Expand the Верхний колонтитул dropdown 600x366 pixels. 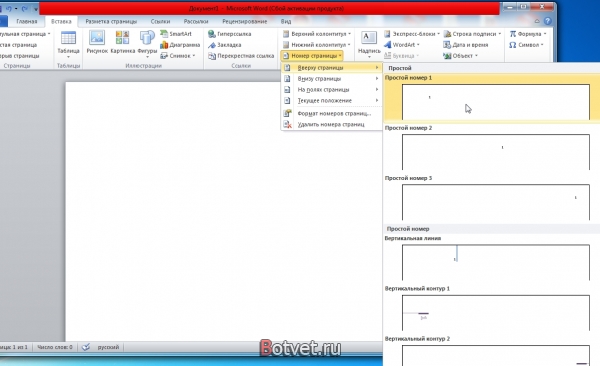tap(317, 34)
